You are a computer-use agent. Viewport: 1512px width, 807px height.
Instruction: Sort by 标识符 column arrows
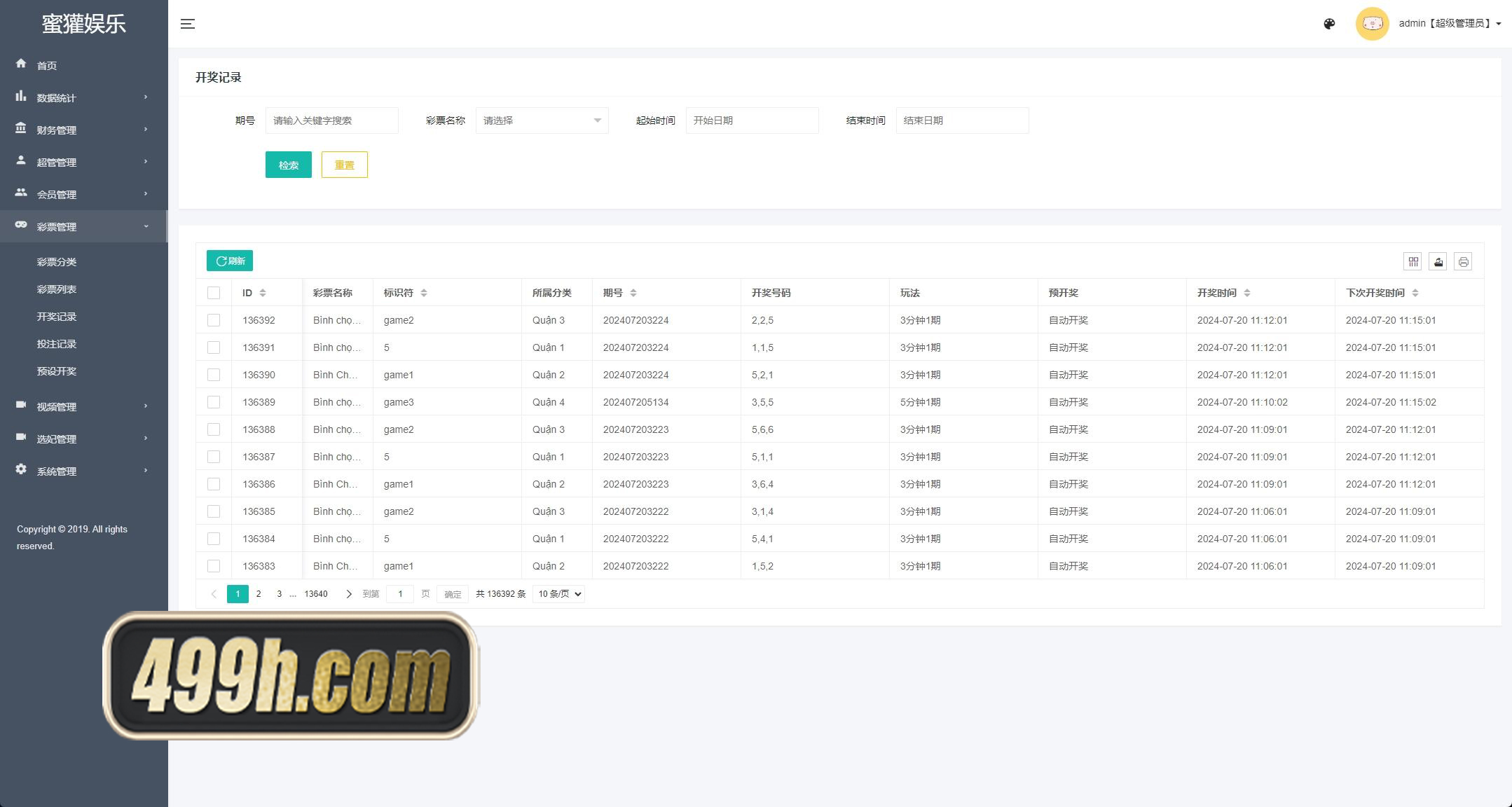coord(424,293)
